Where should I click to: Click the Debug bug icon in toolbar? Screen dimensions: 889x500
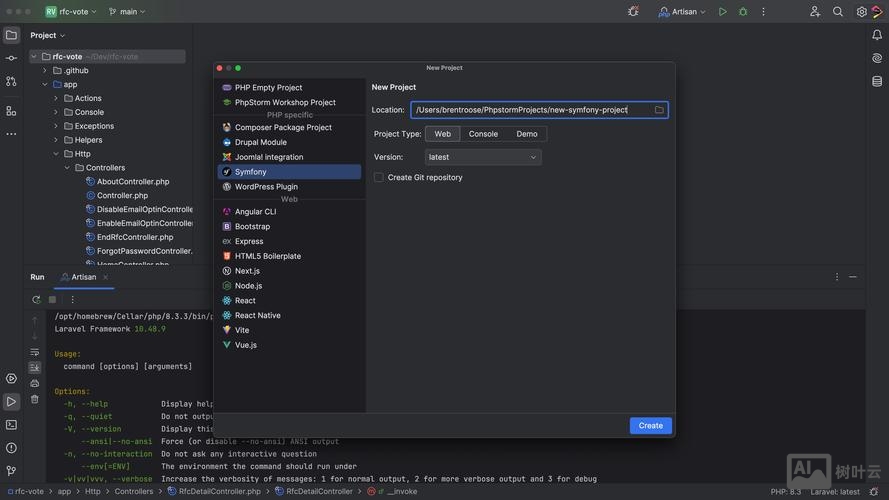[743, 12]
